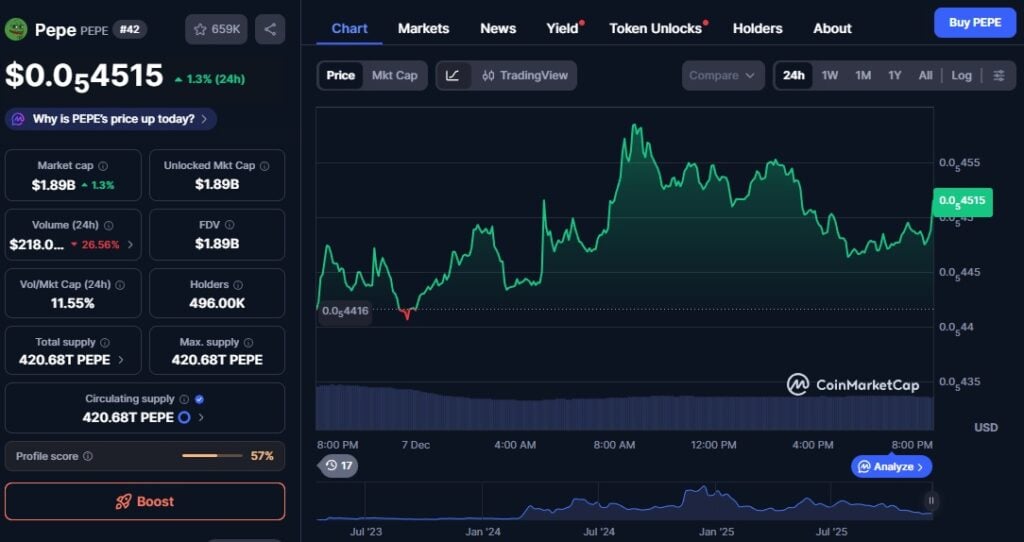Show Circulating supply info icon
The height and width of the screenshot is (542, 1024).
[184, 399]
